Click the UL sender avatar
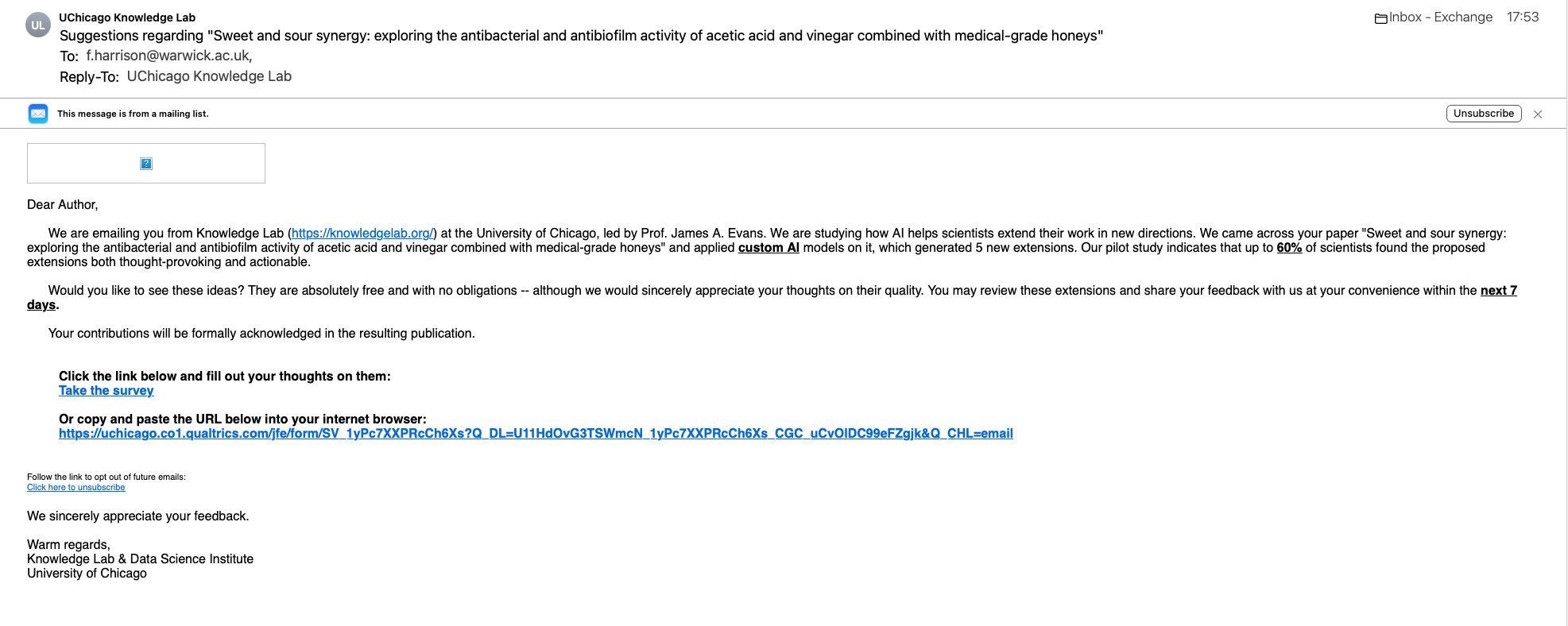1568x626 pixels. coord(38,25)
